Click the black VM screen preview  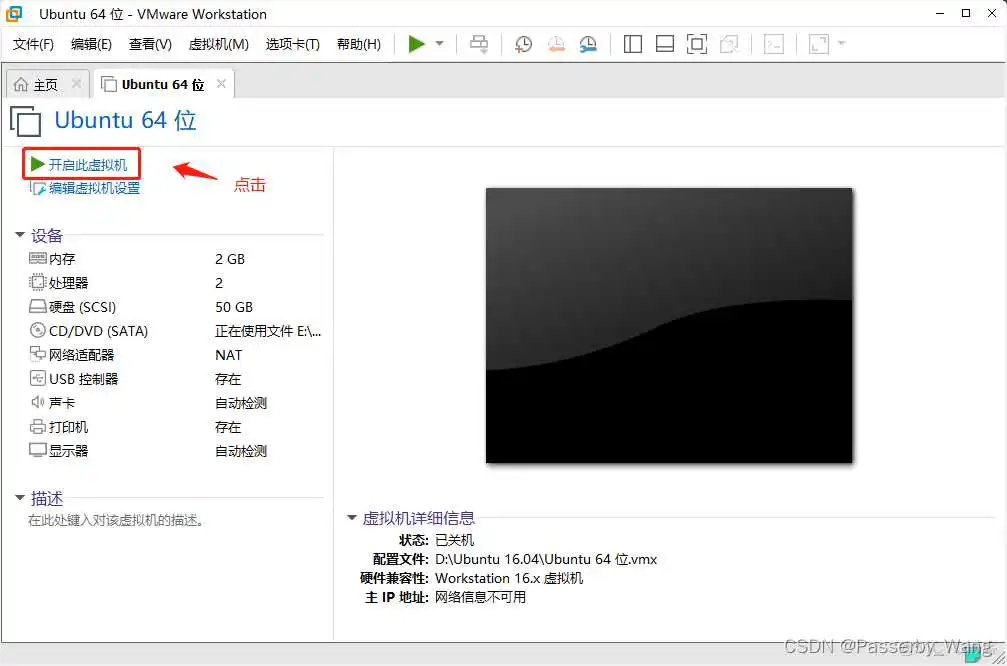pos(669,325)
